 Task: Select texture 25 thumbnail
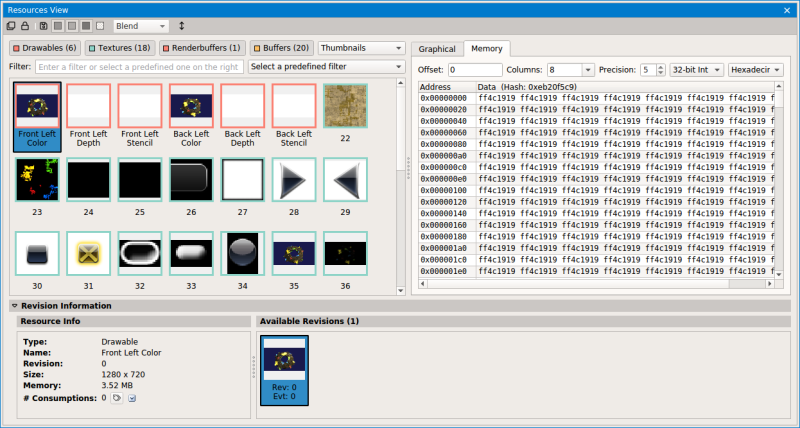click(x=140, y=187)
